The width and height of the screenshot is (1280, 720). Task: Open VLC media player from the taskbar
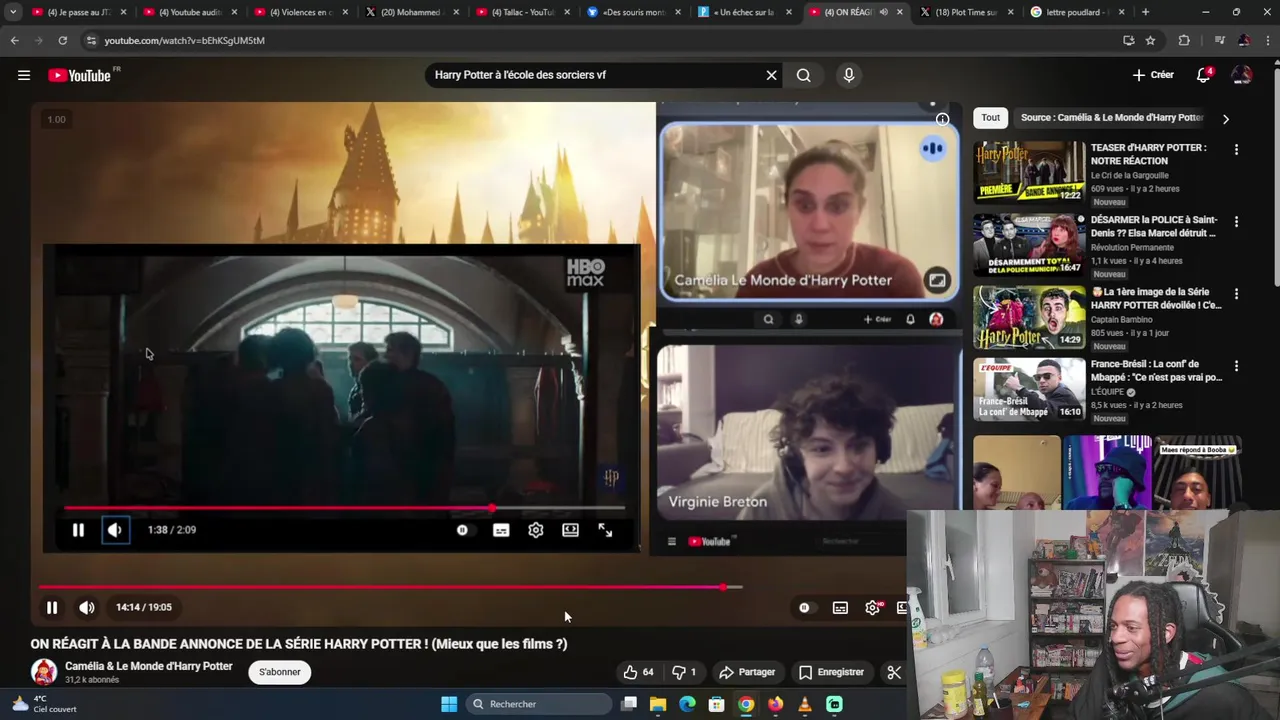(x=804, y=704)
